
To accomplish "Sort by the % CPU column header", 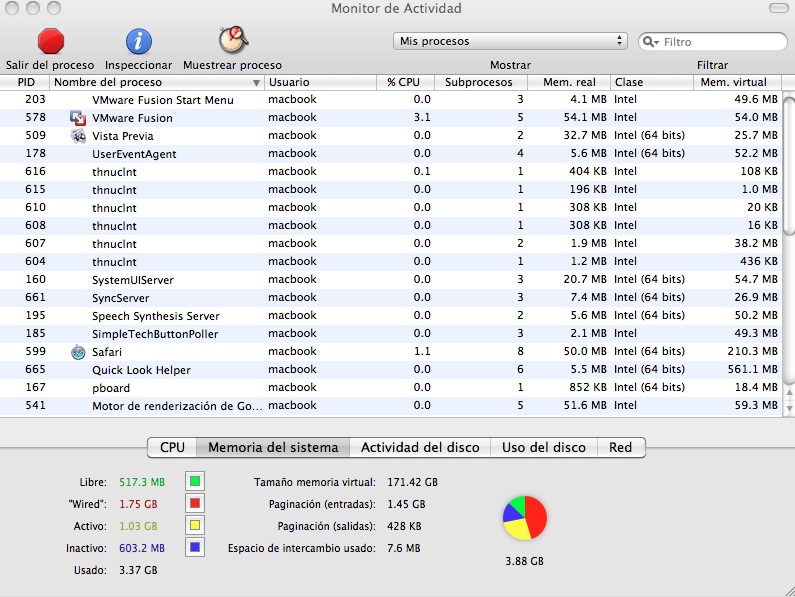I will point(406,82).
